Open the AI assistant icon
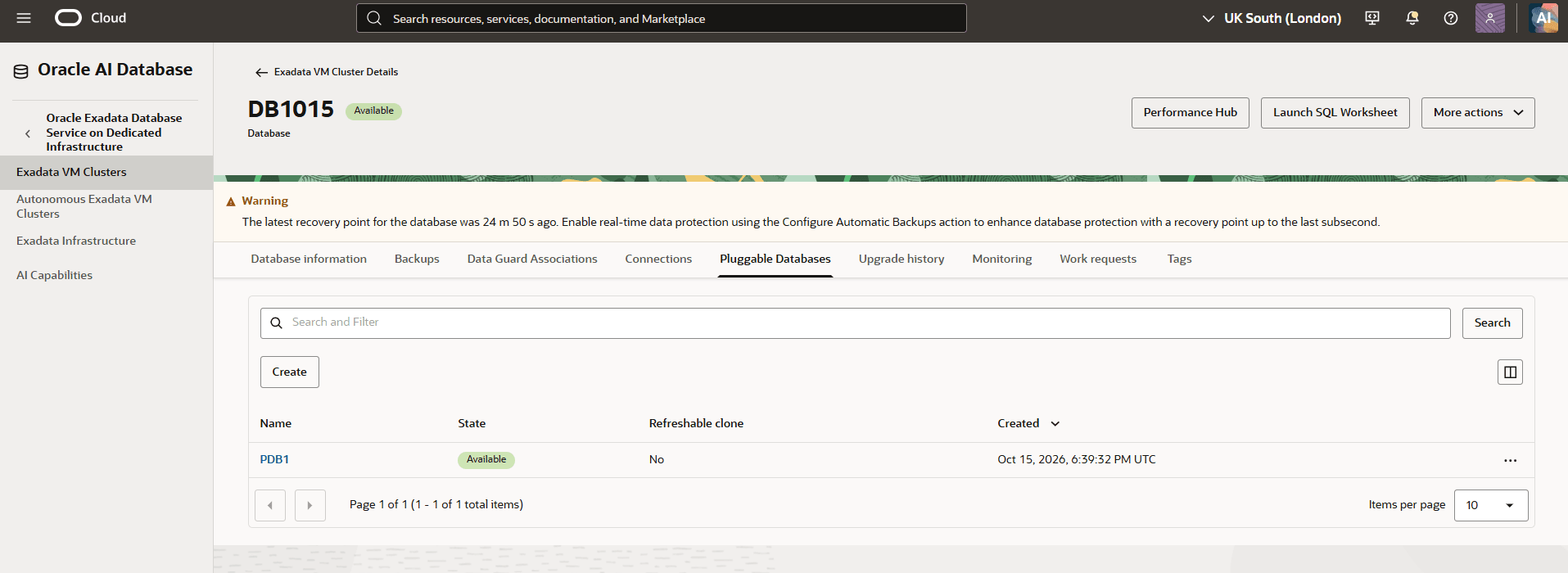1568x573 pixels. pyautogui.click(x=1543, y=18)
